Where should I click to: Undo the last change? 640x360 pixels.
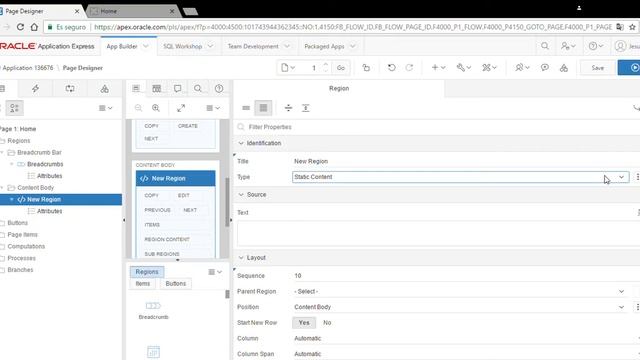click(391, 68)
